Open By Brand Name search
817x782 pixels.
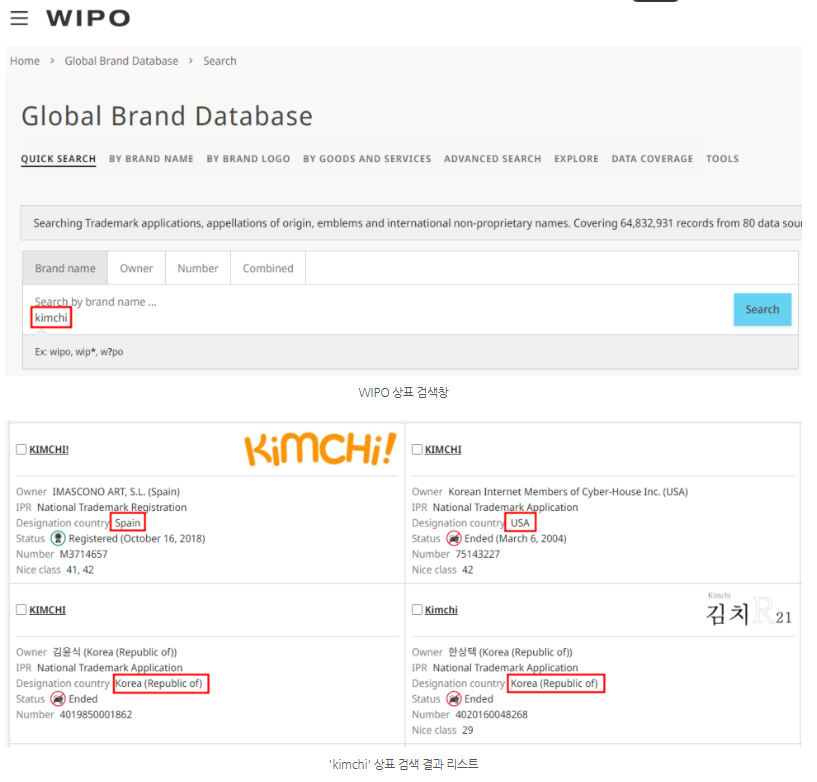coord(151,159)
